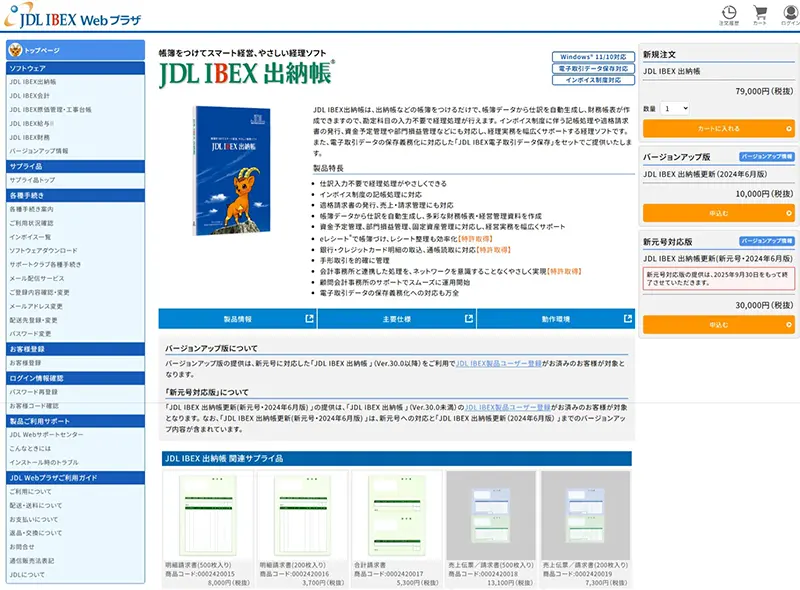Image resolution: width=800 pixels, height=590 pixels.
Task: Open 明細請求書(500枚入り) supply thumbnail
Action: pyautogui.click(x=208, y=515)
